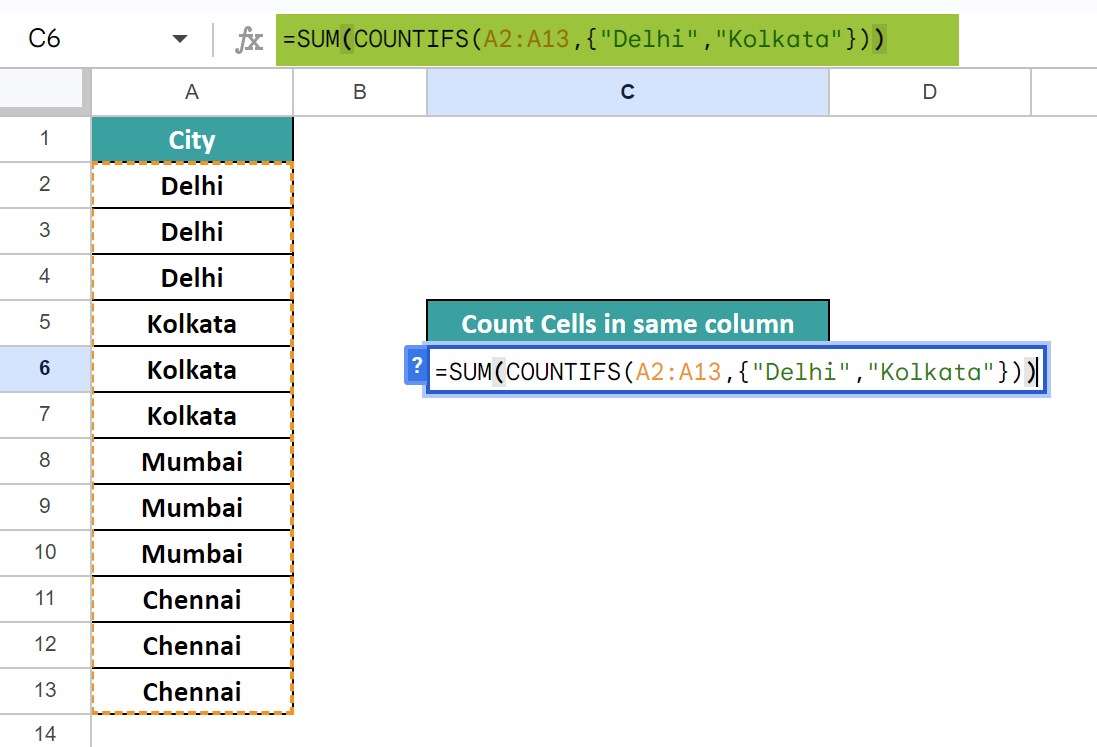Select row 14 header

pos(45,732)
